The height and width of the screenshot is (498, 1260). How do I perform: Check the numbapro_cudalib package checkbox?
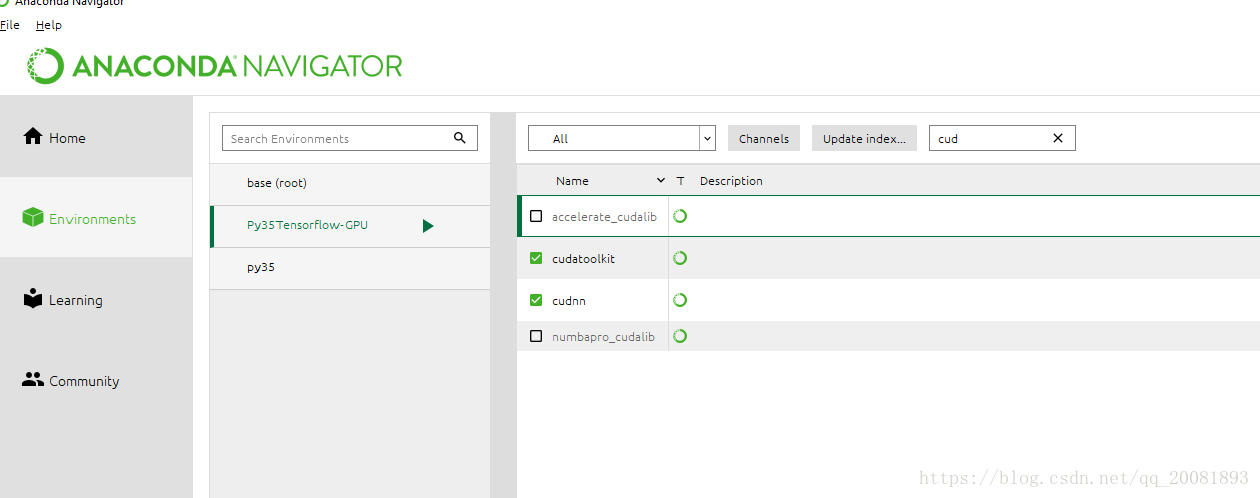536,336
